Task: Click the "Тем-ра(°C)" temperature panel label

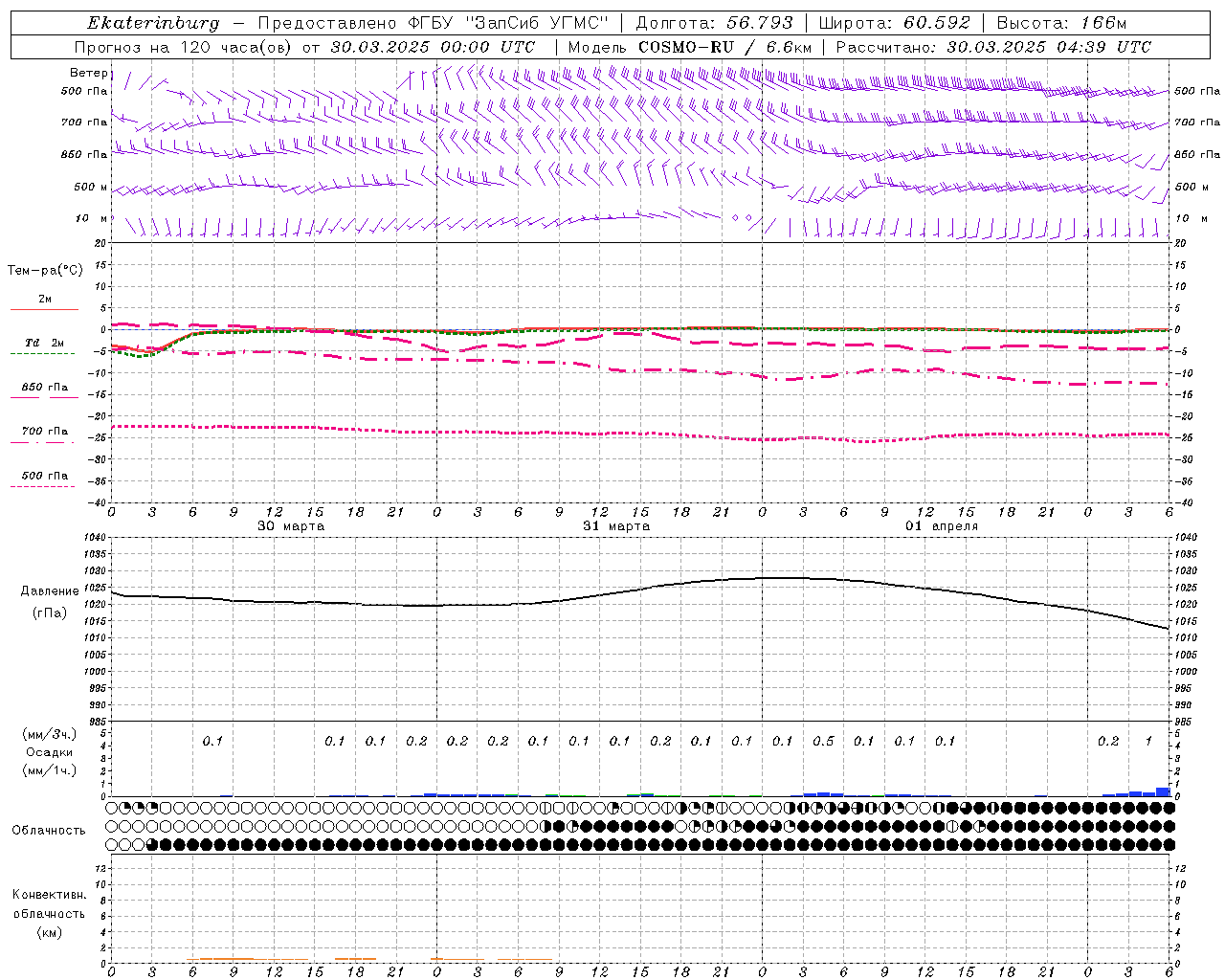Action: click(45, 271)
